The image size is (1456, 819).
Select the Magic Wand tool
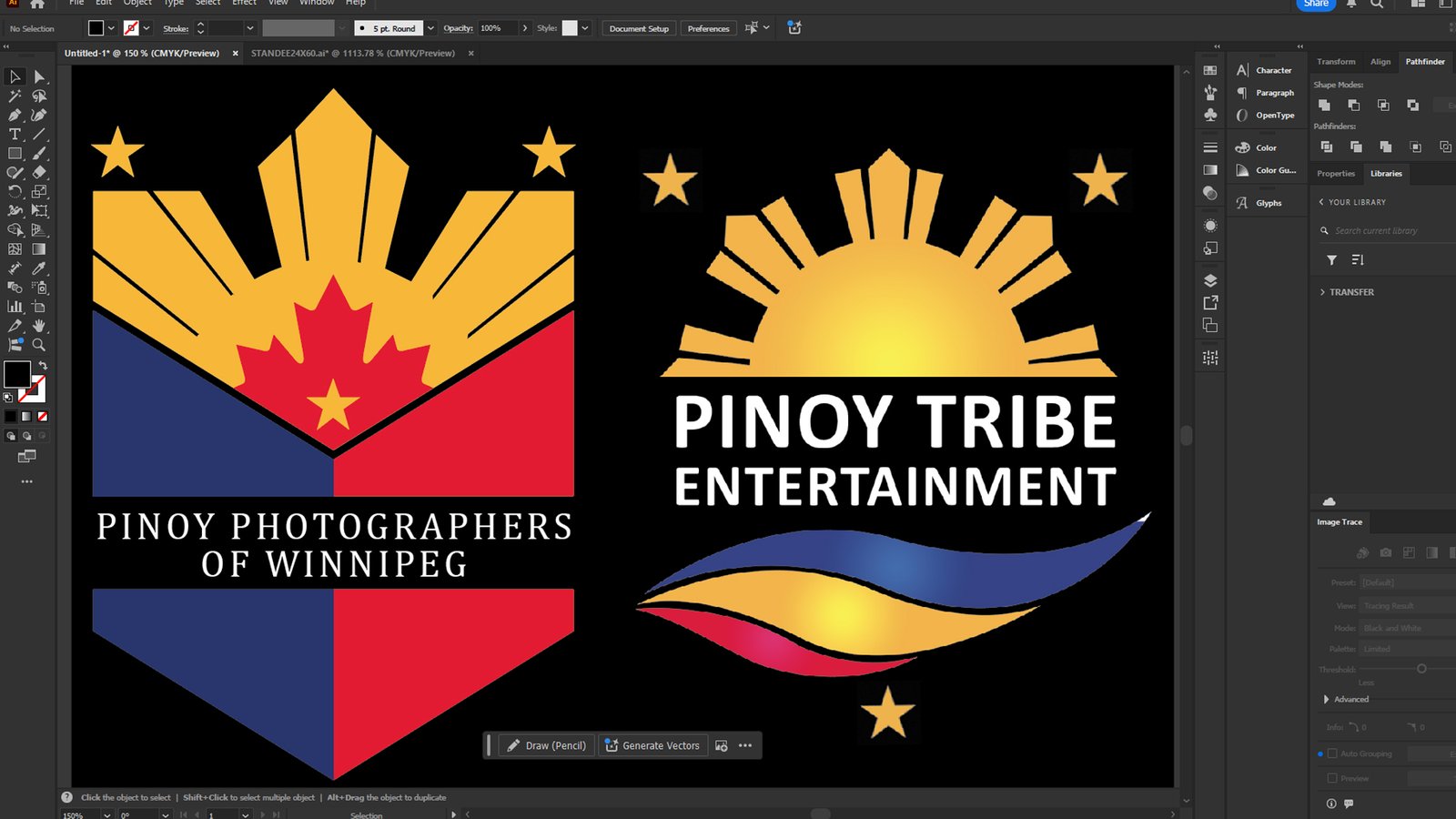[x=15, y=96]
